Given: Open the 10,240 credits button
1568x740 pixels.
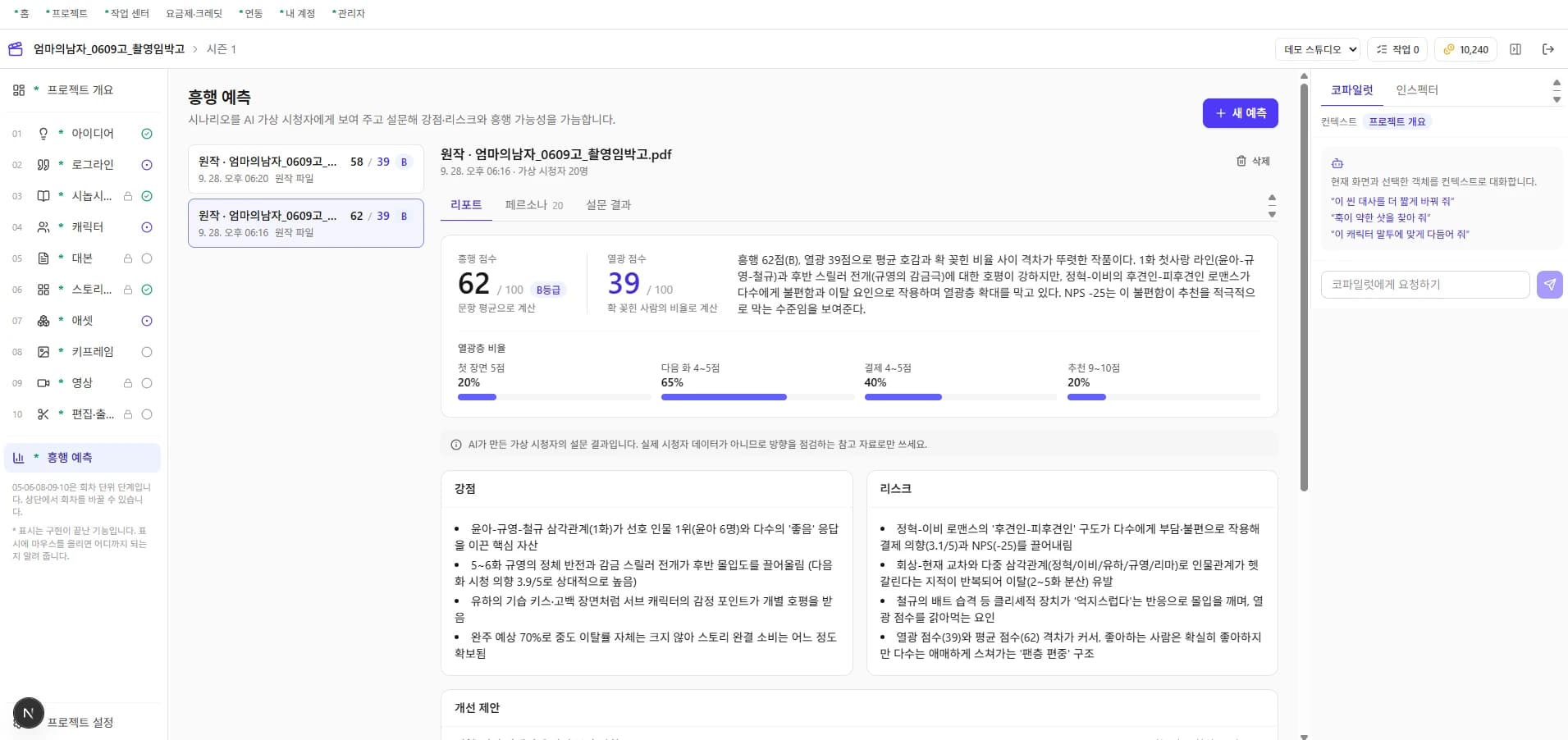Looking at the screenshot, I should pos(1465,49).
